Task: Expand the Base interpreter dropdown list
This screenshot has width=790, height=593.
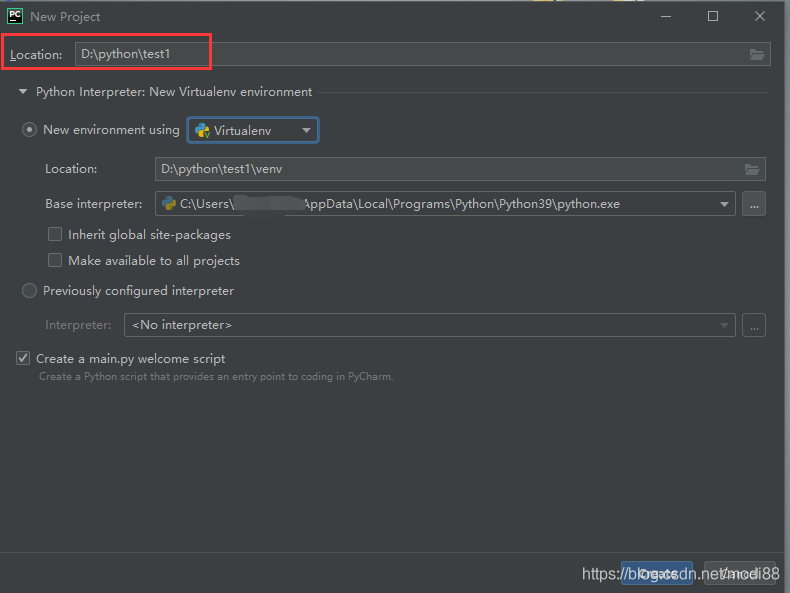Action: pos(725,204)
